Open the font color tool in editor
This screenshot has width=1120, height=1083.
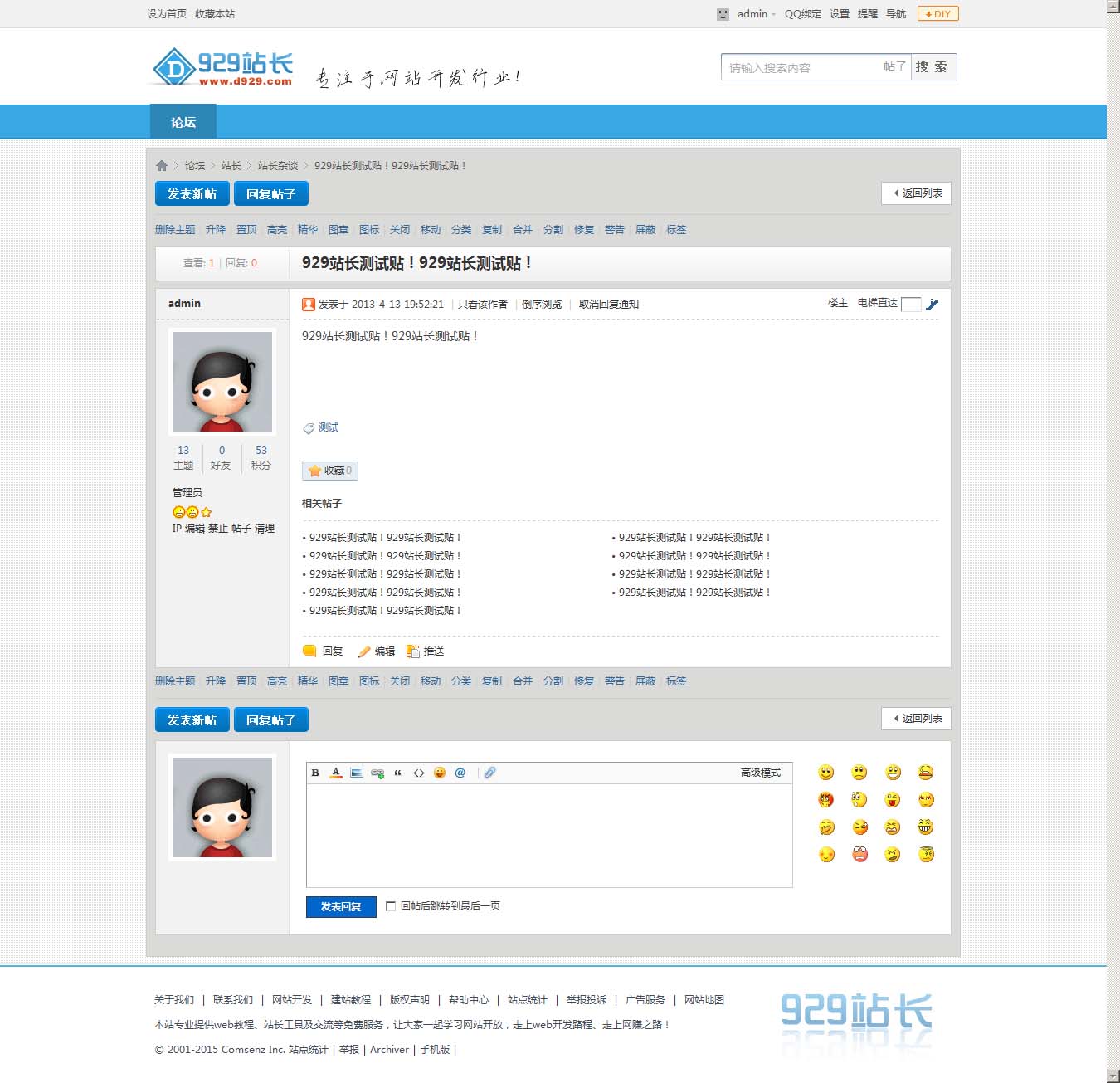pos(336,773)
